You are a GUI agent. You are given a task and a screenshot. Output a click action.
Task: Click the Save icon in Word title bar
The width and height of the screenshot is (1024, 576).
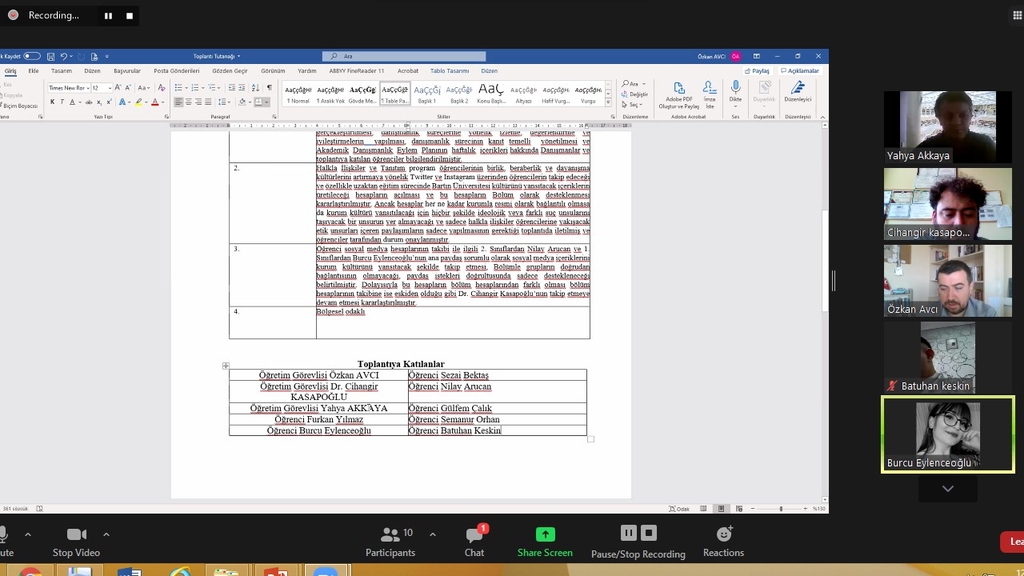(50, 56)
